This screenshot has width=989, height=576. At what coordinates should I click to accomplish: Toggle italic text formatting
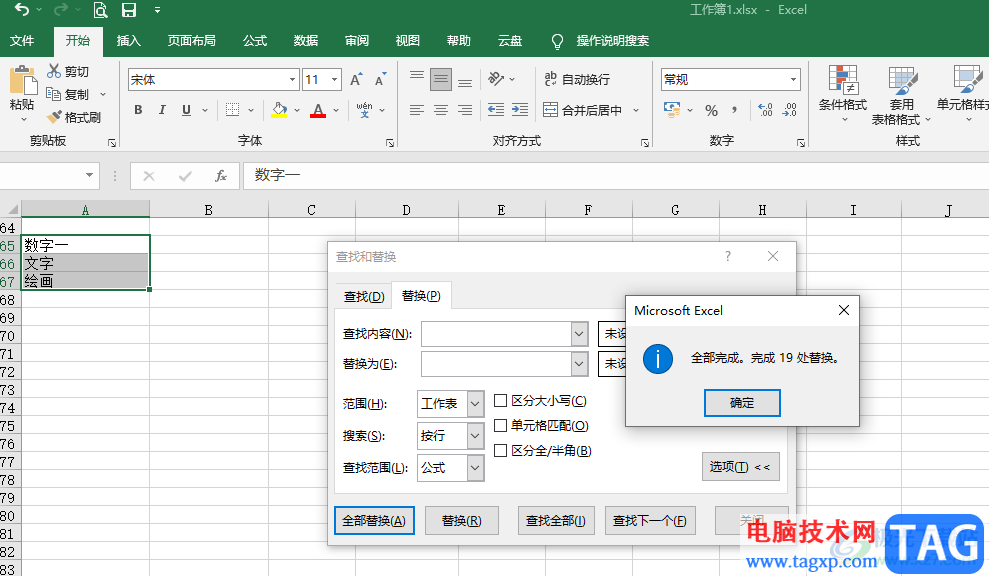coord(163,110)
